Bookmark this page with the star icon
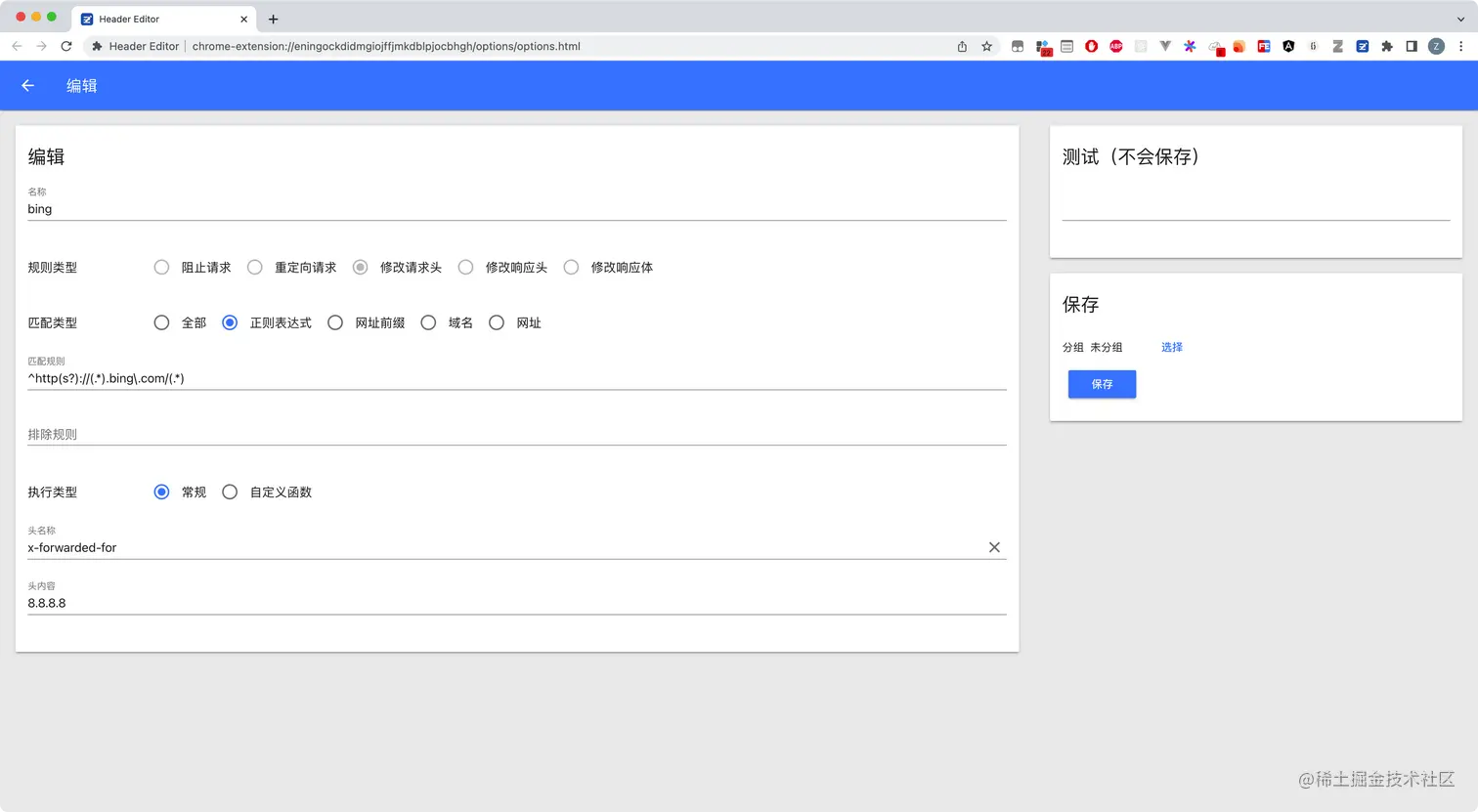 (x=987, y=46)
